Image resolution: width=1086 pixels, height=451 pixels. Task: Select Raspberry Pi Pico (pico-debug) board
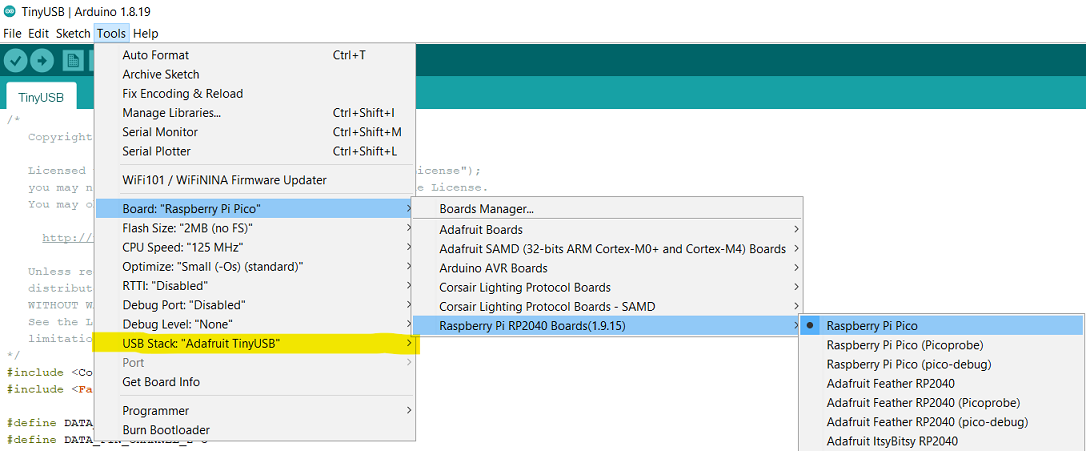tap(941, 364)
